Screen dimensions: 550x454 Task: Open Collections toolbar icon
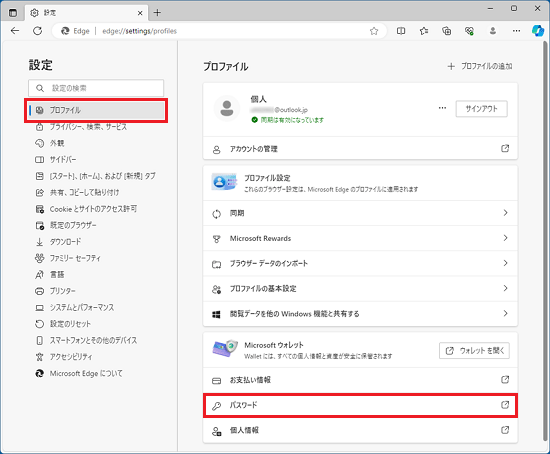coord(447,31)
